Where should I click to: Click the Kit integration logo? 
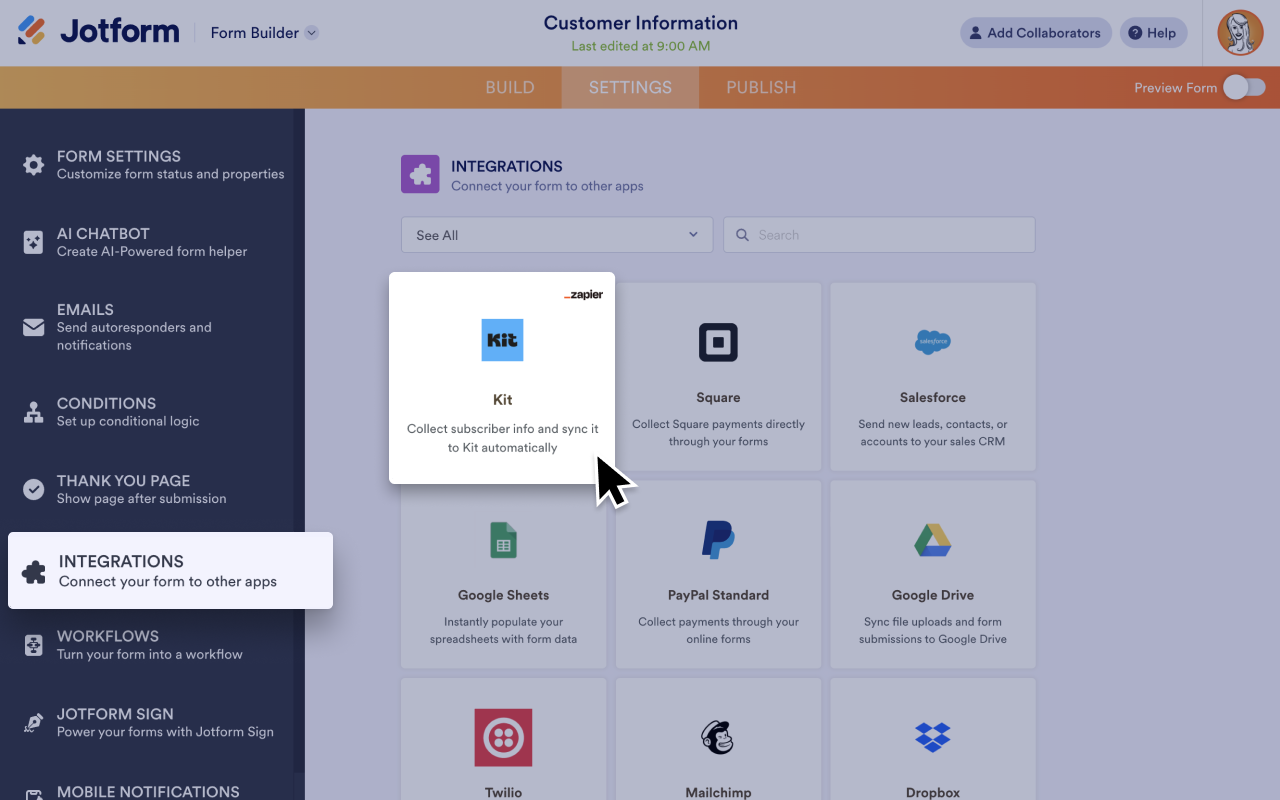[502, 340]
